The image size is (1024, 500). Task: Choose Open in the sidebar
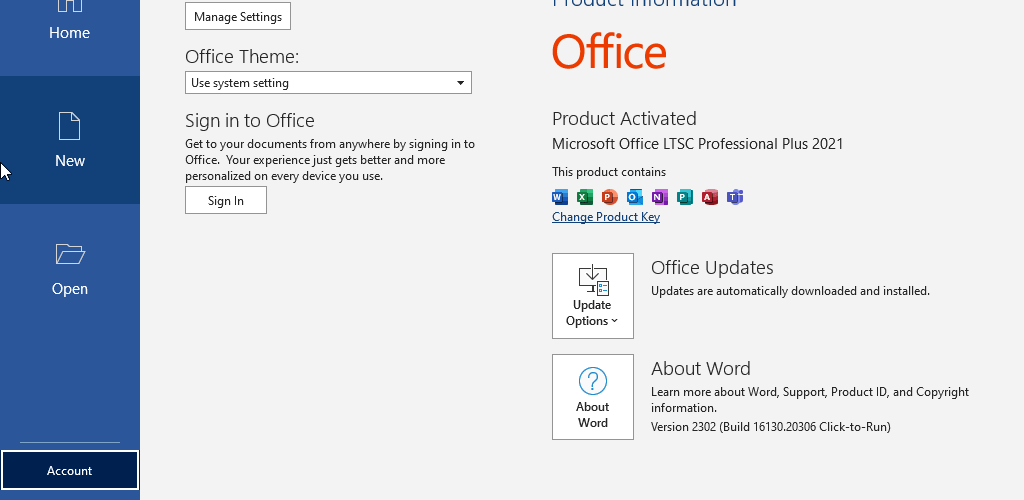point(69,268)
